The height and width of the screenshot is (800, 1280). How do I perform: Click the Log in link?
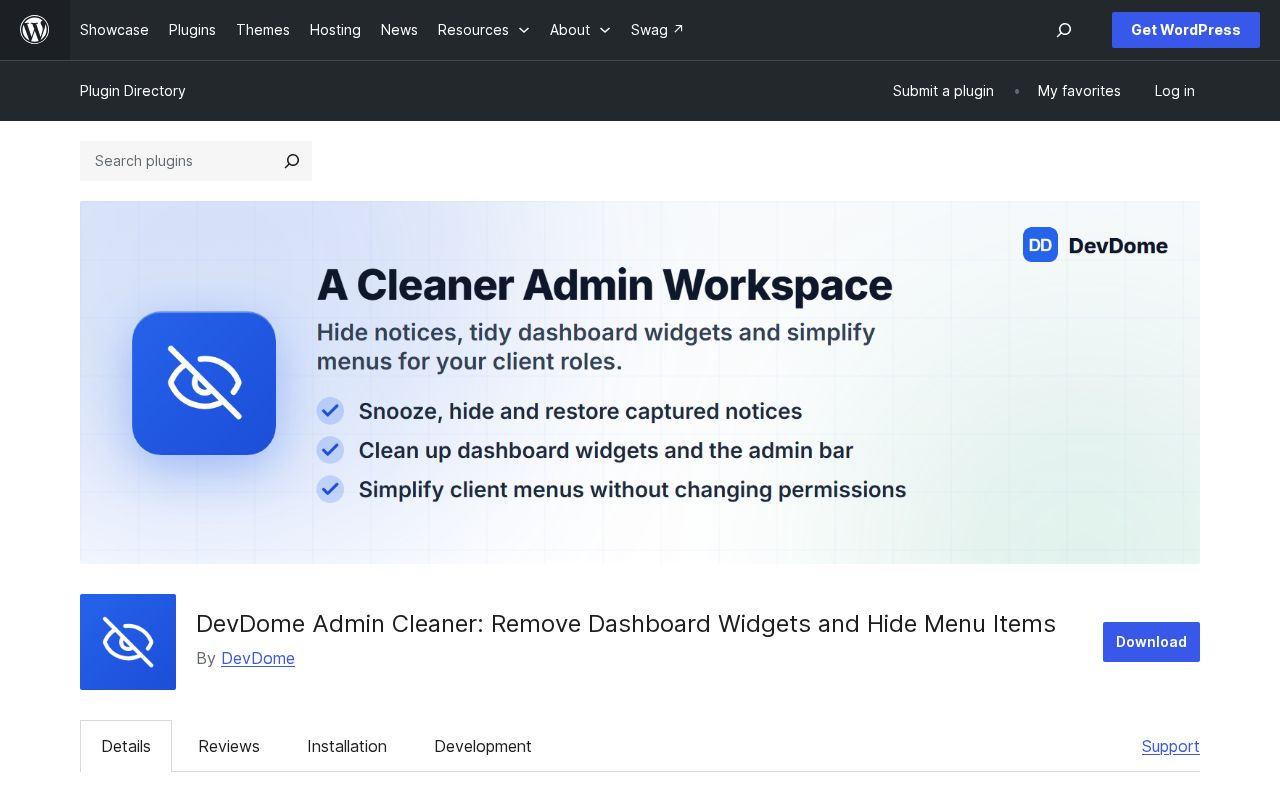(x=1174, y=91)
